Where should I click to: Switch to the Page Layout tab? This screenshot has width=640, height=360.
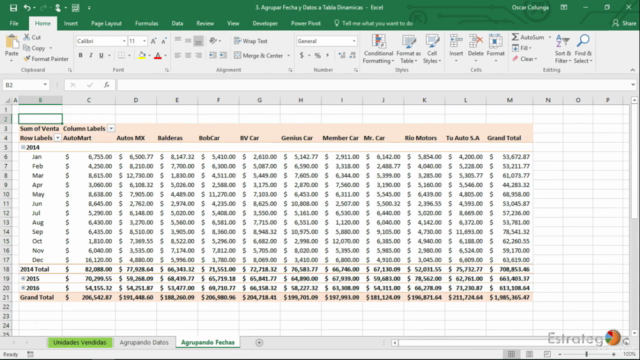coord(106,23)
